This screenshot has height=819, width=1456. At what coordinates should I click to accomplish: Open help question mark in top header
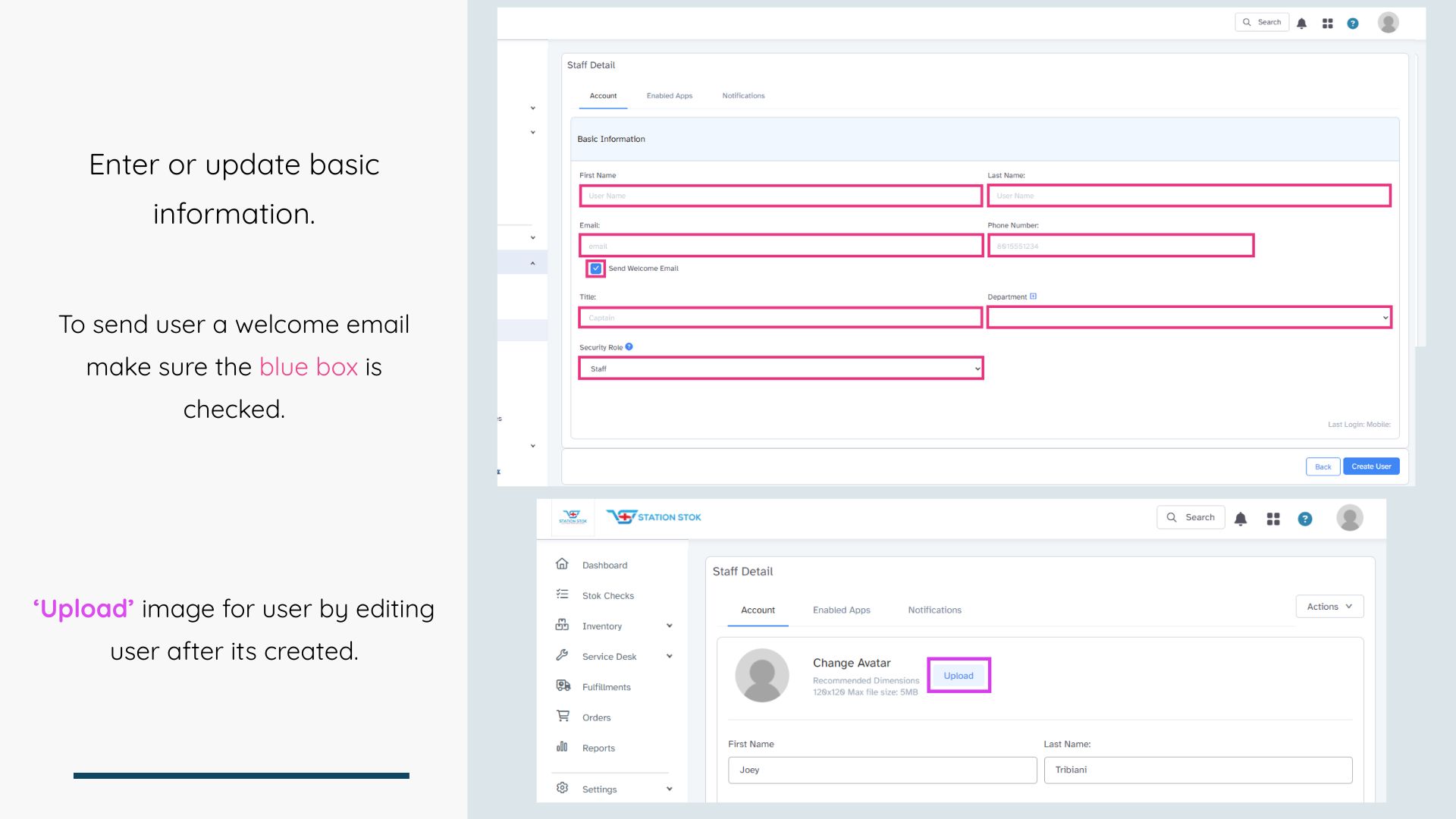point(1352,24)
